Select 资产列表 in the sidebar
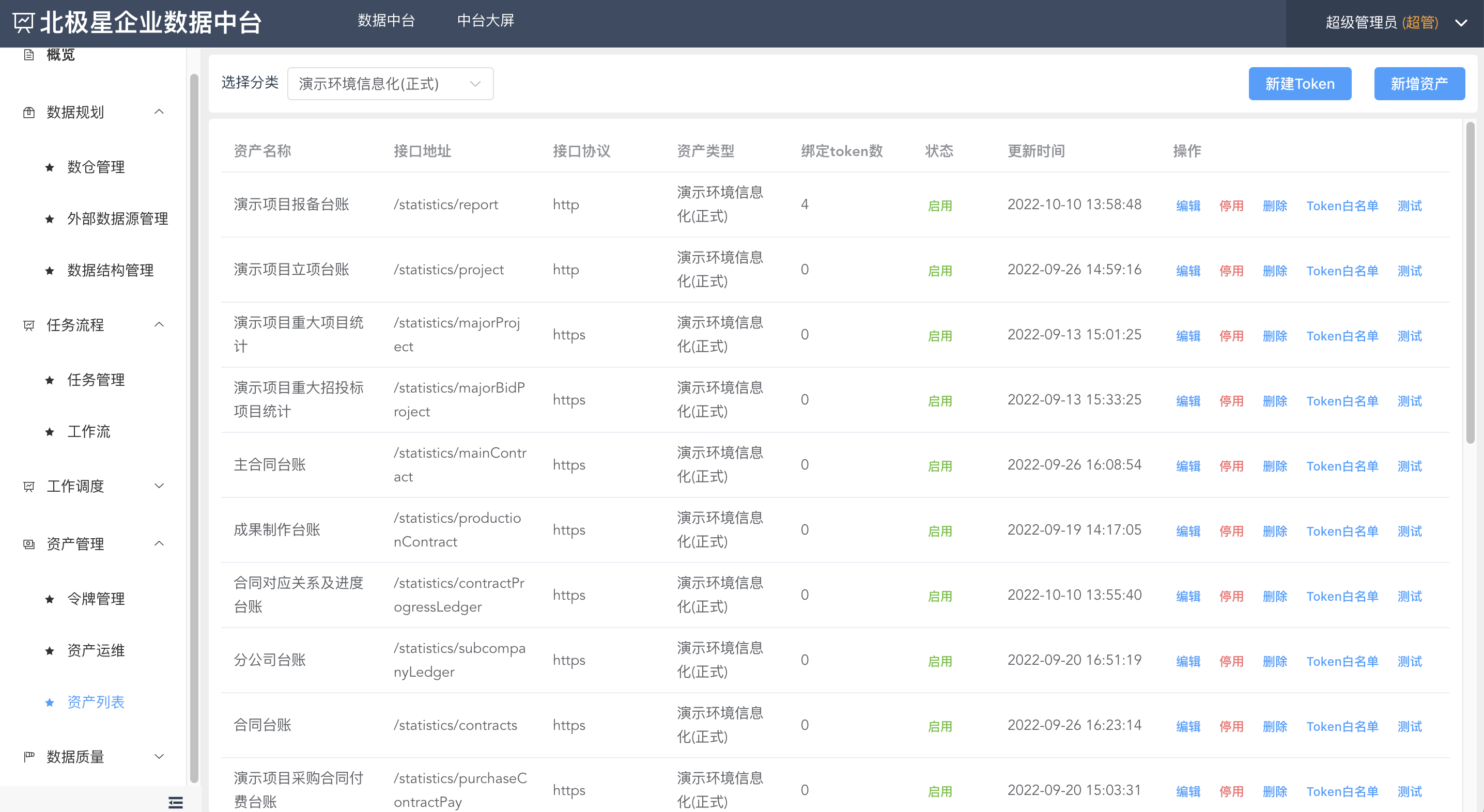This screenshot has width=1484, height=812. [96, 702]
